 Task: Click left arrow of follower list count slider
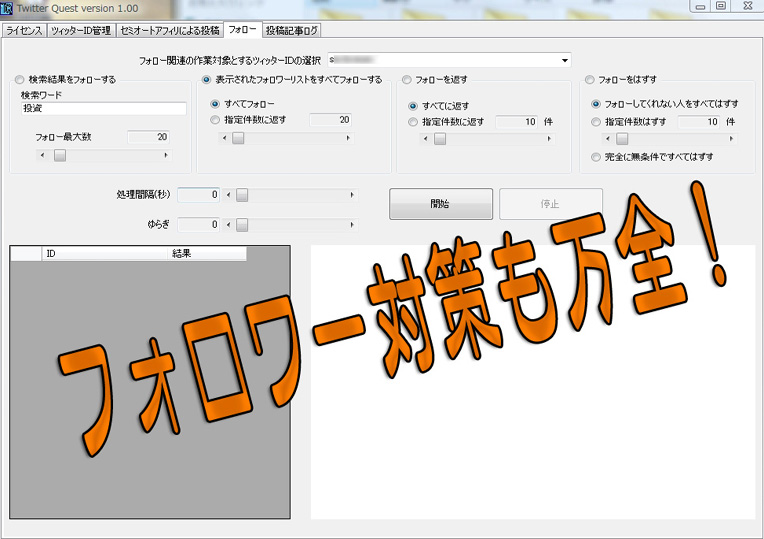224,138
